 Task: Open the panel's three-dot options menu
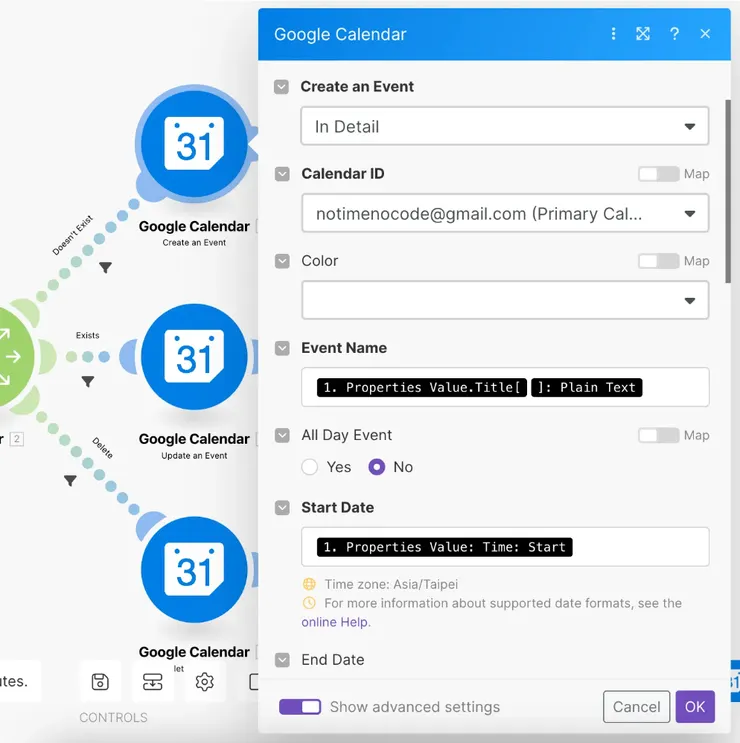614,34
